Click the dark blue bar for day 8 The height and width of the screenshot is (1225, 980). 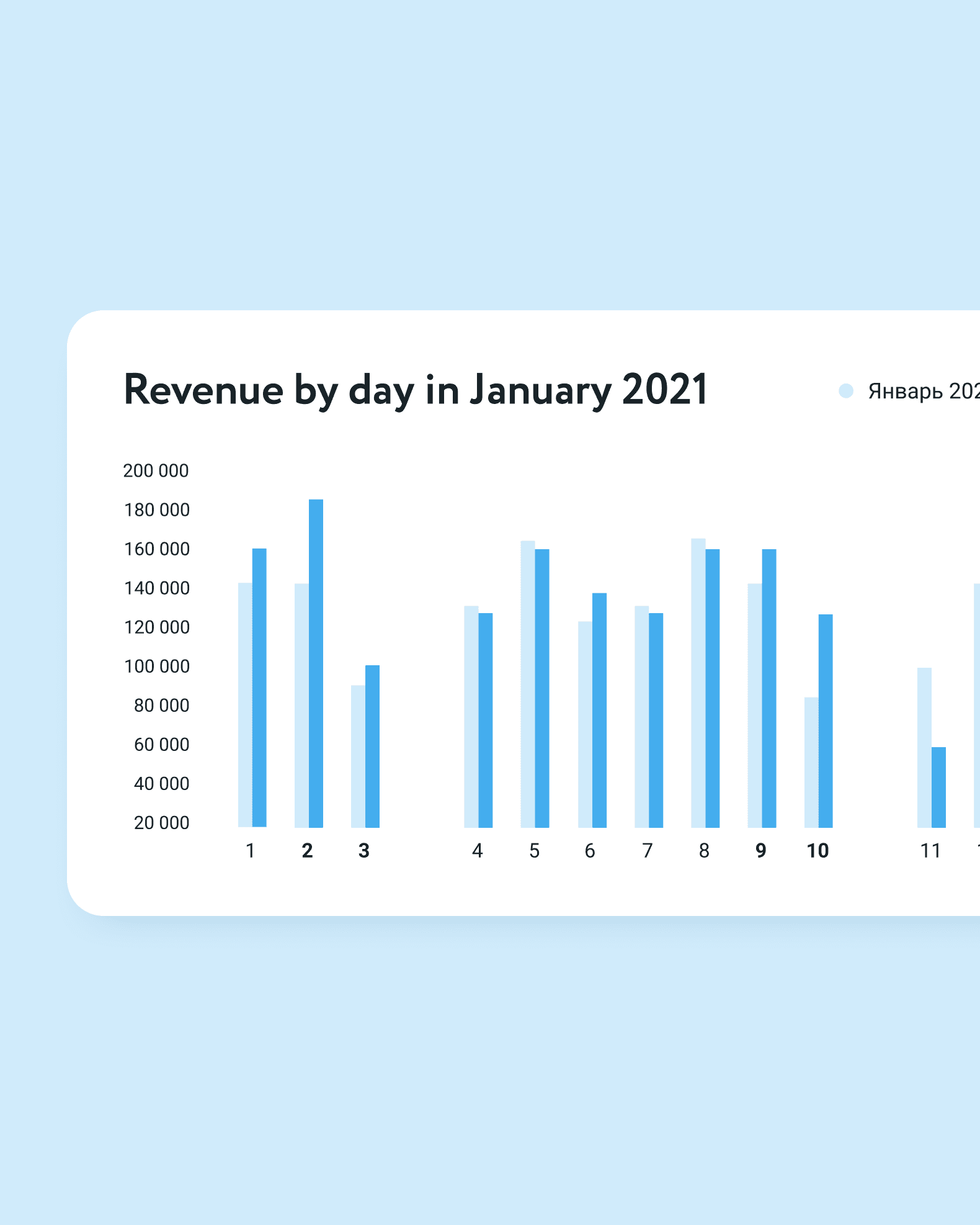[x=713, y=688]
